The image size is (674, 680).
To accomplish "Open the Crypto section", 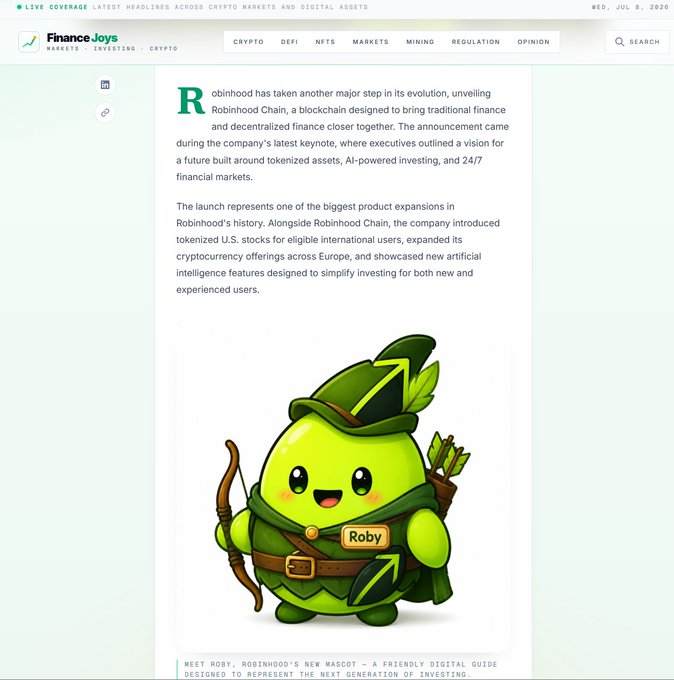I will click(x=248, y=42).
